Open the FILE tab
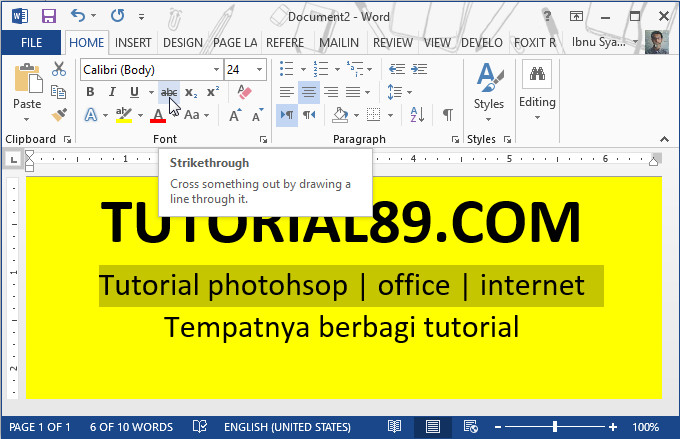Image resolution: width=680 pixels, height=439 pixels. (x=31, y=43)
